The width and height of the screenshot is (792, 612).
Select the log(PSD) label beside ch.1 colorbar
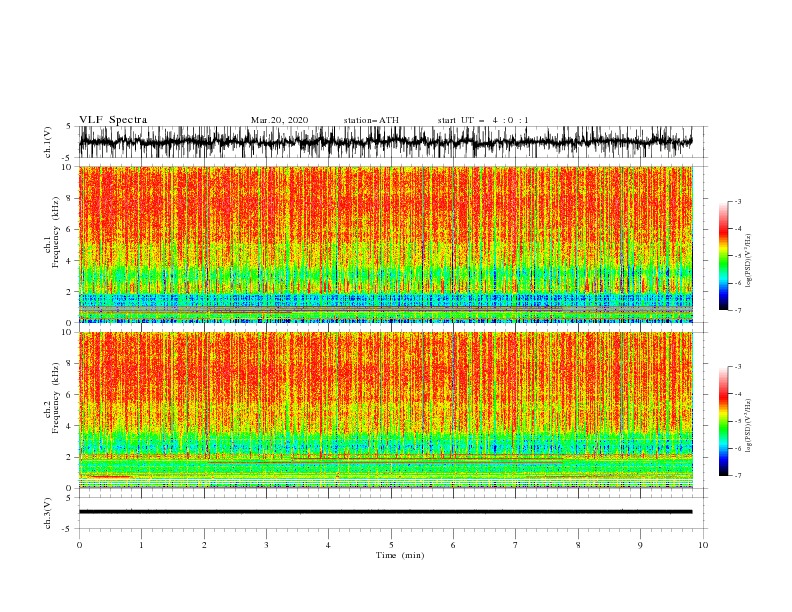pos(749,261)
